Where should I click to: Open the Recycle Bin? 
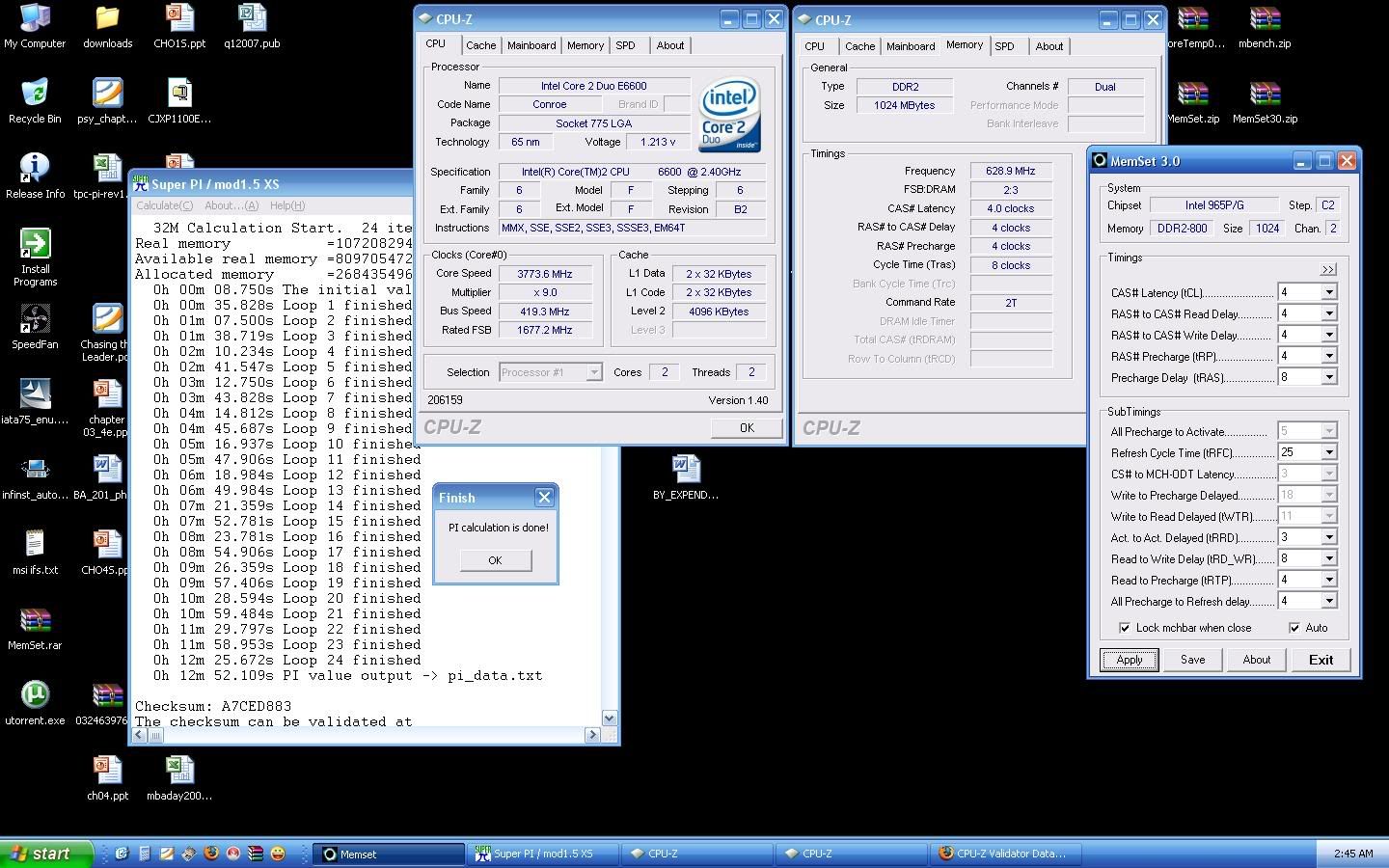coord(35,102)
